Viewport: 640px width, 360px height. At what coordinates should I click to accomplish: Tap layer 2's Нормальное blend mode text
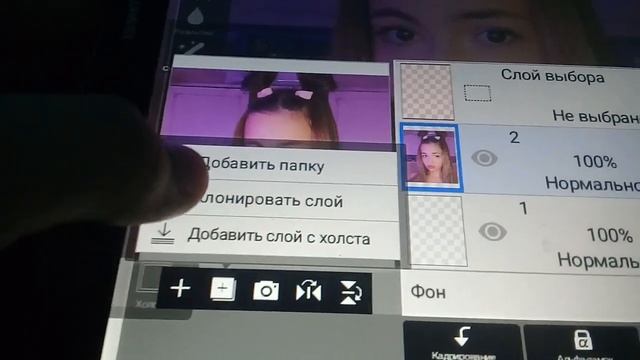pyautogui.click(x=593, y=184)
